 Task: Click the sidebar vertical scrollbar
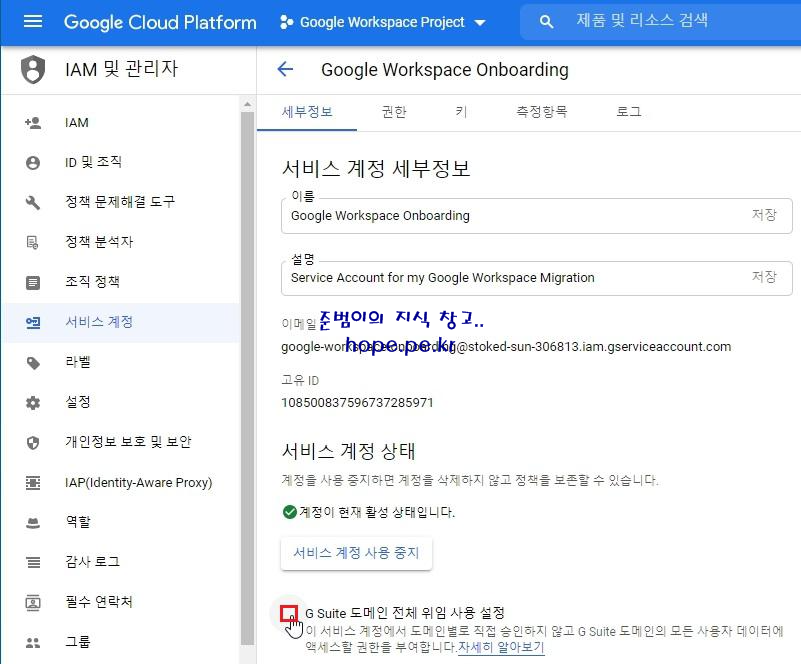click(247, 378)
